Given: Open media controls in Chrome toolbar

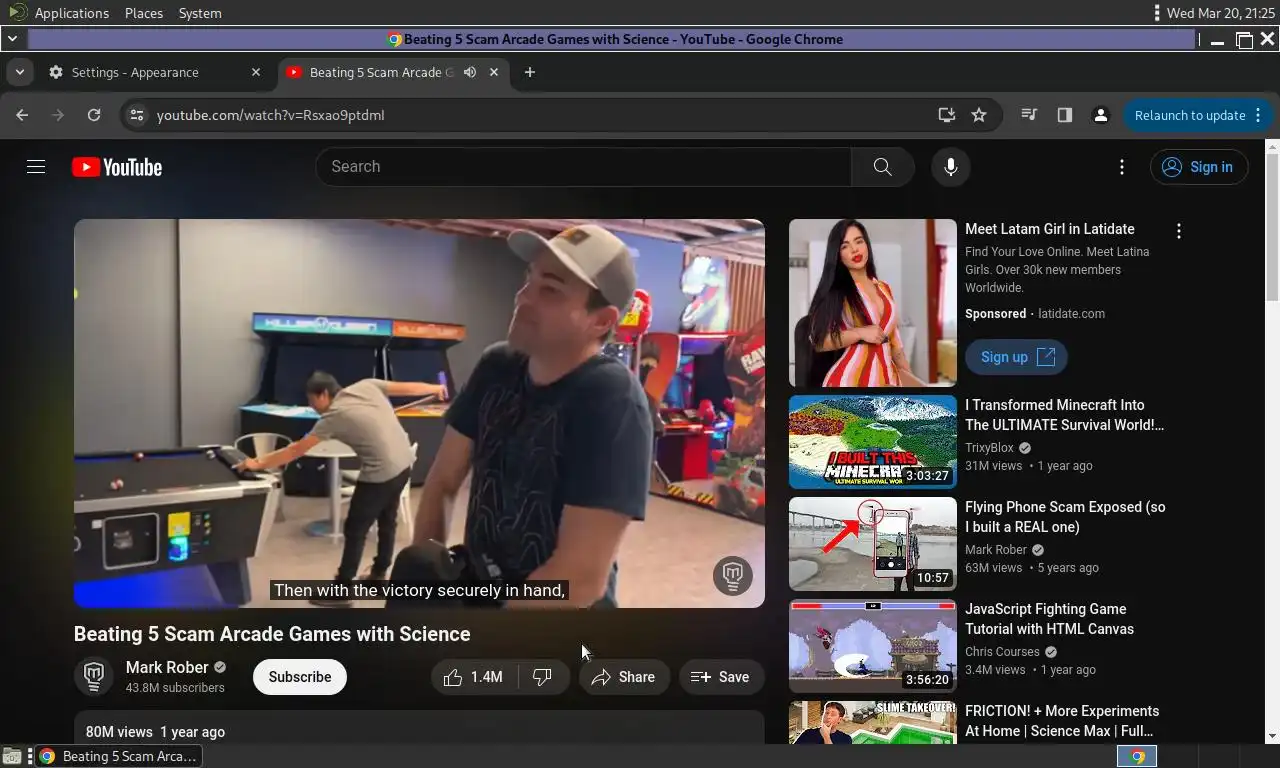Looking at the screenshot, I should coord(1029,115).
